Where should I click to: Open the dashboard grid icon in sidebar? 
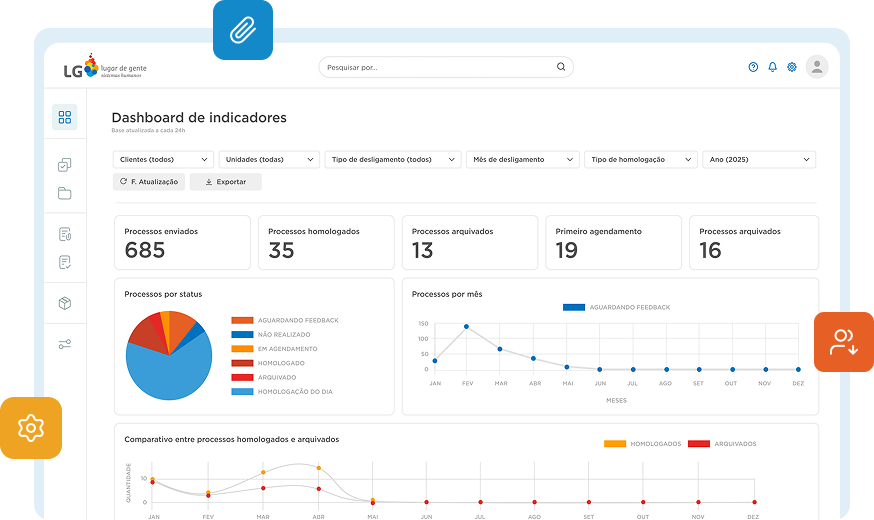pos(65,117)
